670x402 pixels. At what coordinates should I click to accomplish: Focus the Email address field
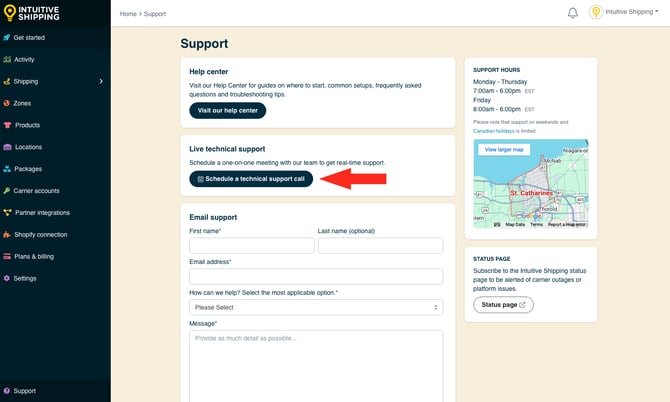(x=316, y=276)
